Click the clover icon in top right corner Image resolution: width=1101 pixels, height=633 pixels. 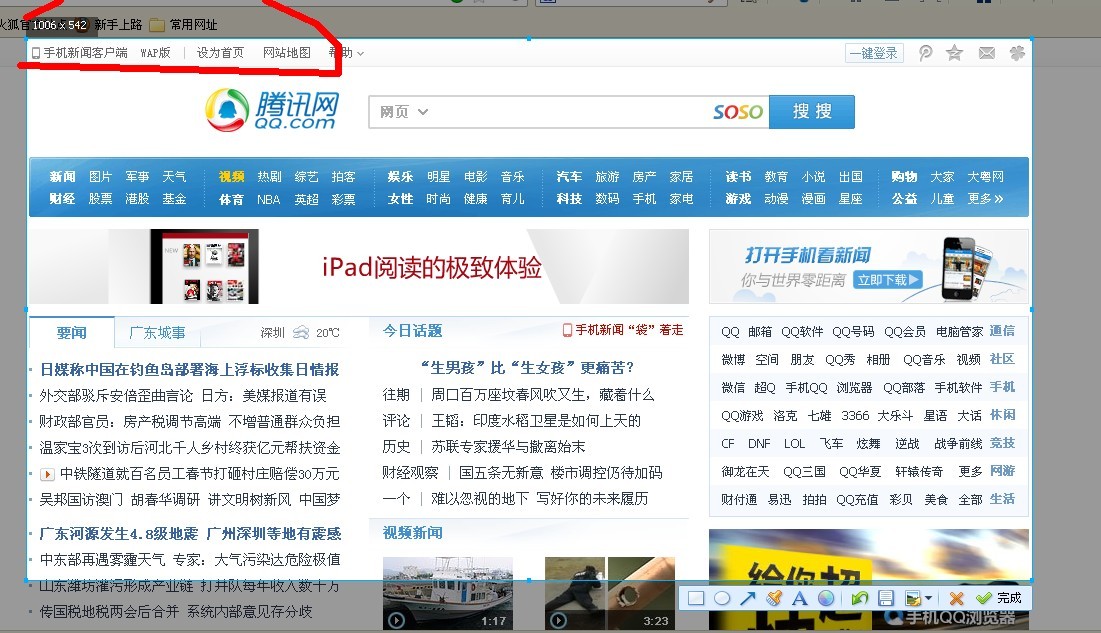click(1019, 52)
